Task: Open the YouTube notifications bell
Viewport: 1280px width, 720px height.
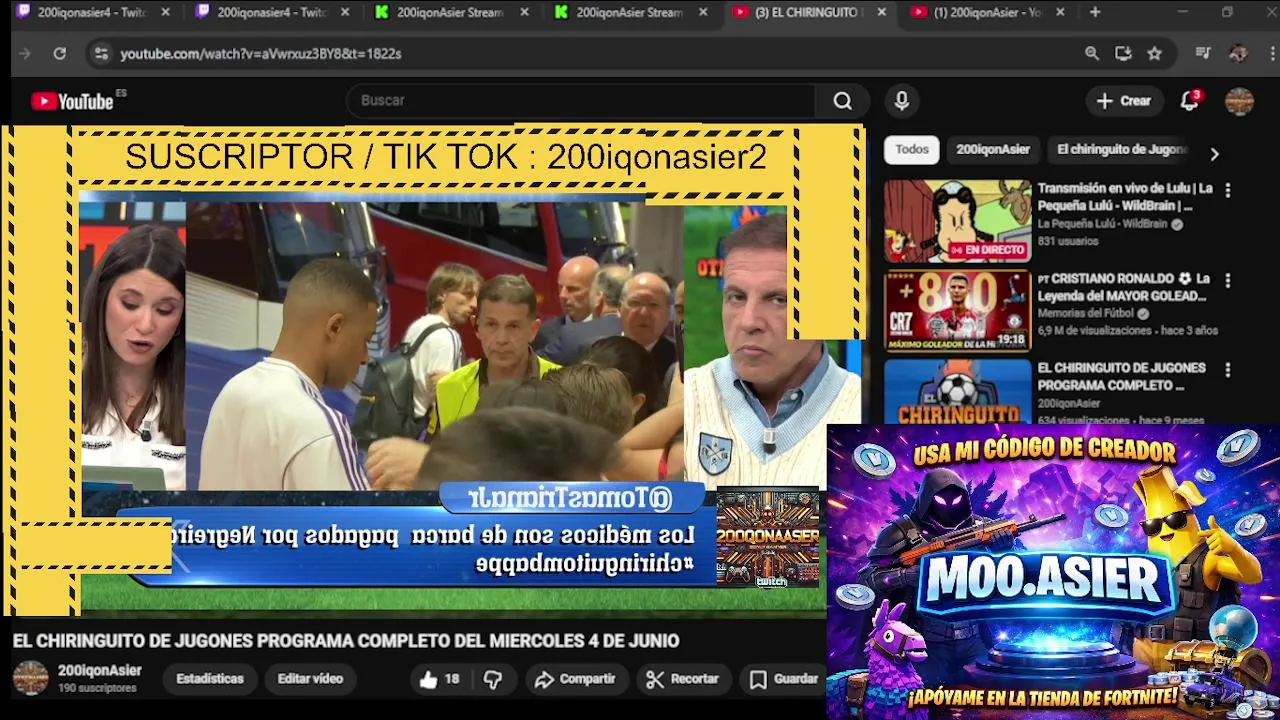Action: pos(1189,101)
